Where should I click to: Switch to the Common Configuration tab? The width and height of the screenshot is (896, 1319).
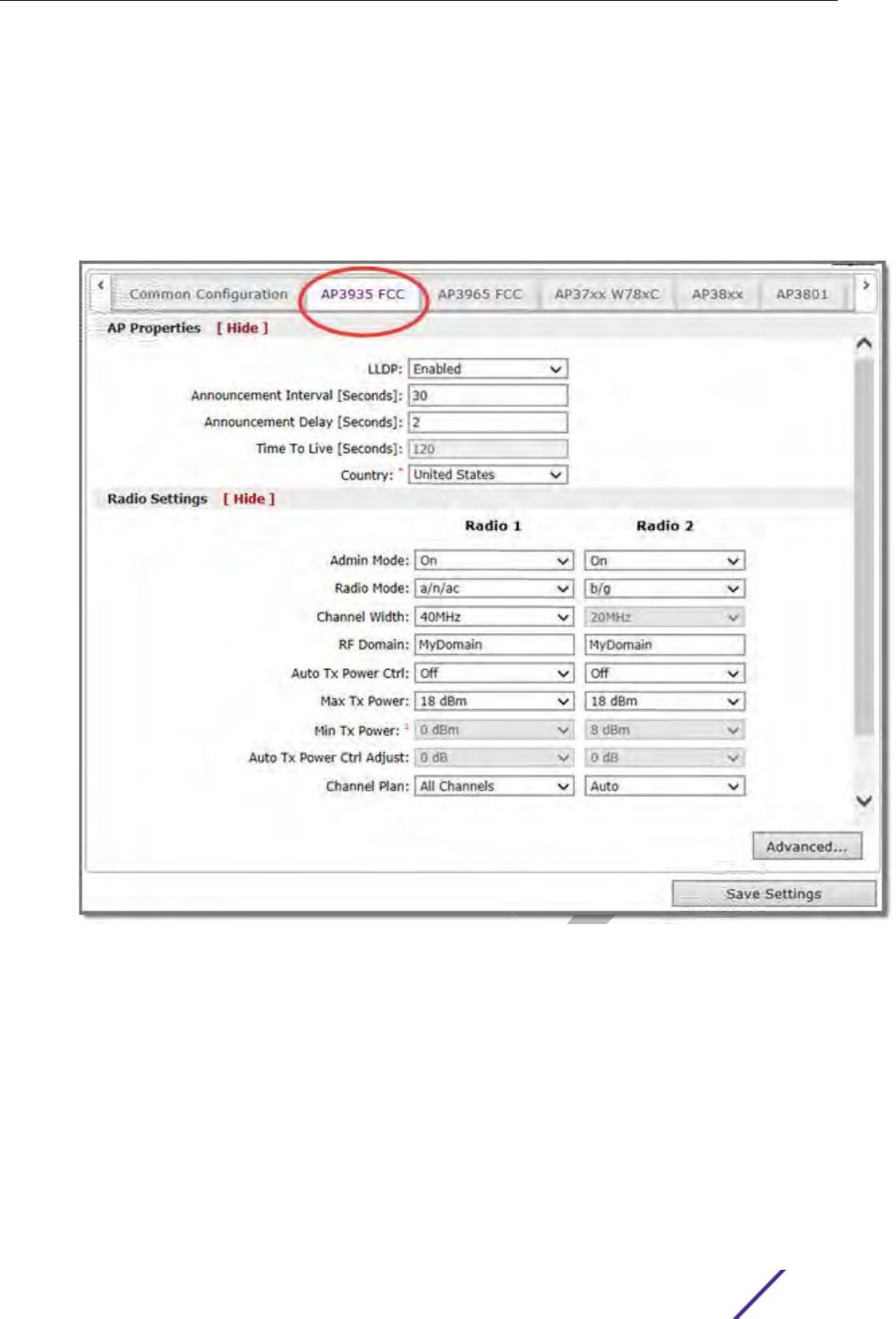pyautogui.click(x=208, y=294)
